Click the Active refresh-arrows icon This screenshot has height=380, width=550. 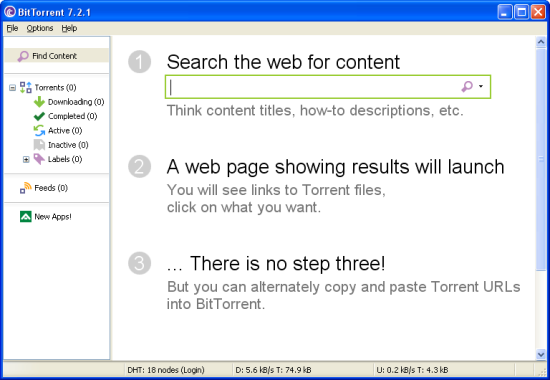[x=39, y=131]
